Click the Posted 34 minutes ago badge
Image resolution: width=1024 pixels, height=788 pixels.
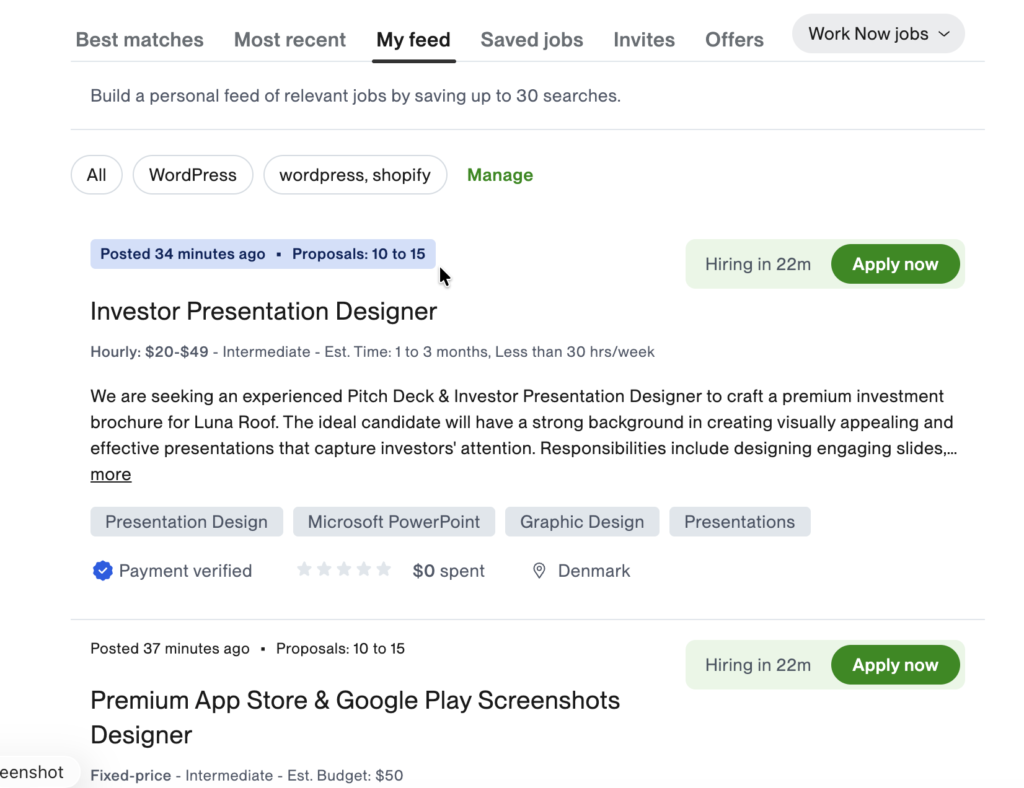(183, 254)
